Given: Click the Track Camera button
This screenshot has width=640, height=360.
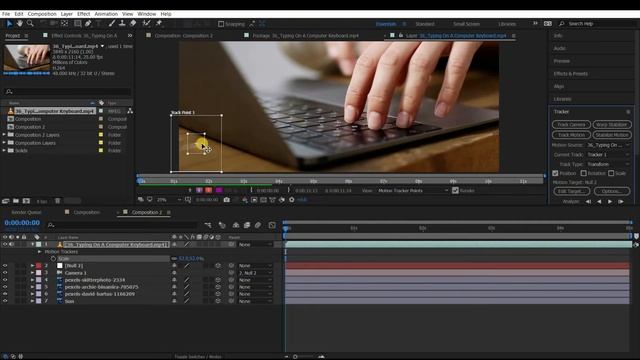Looking at the screenshot, I should click(571, 124).
